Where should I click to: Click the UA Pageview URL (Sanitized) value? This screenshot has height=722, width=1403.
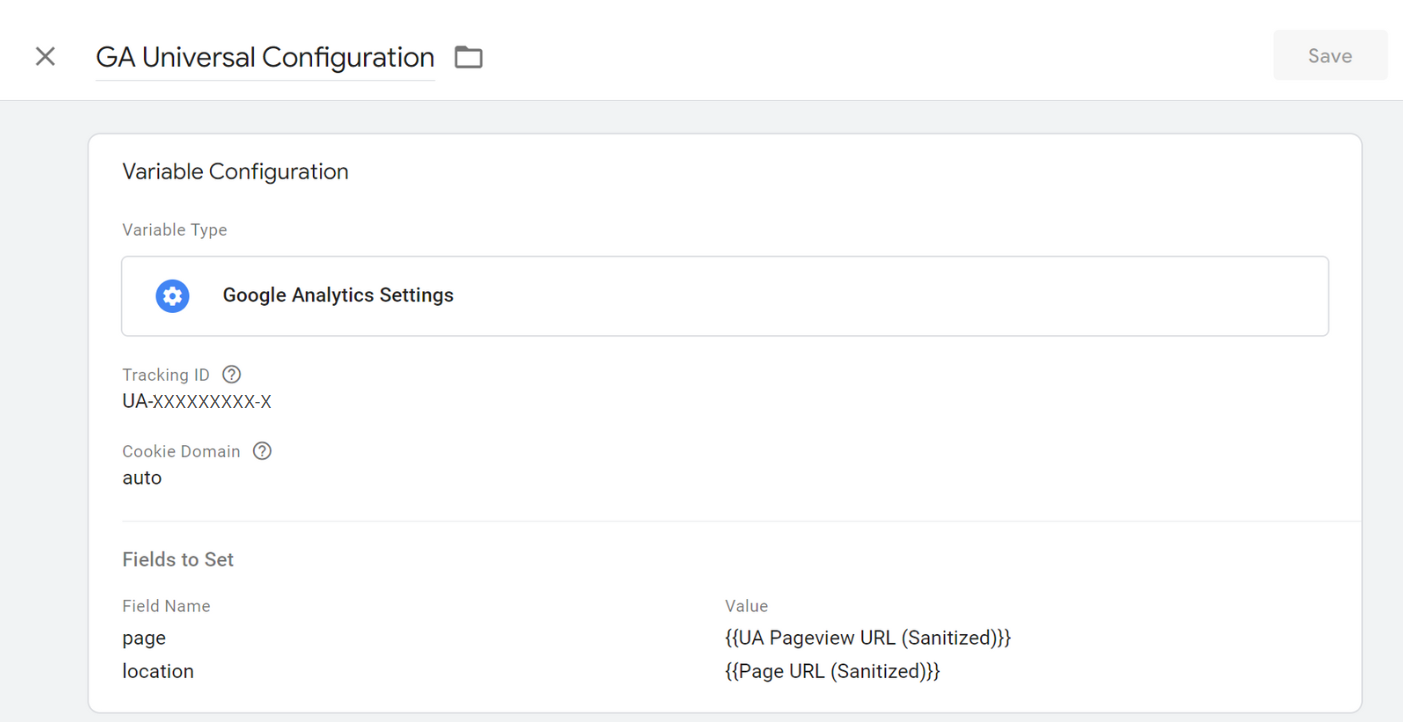[867, 638]
